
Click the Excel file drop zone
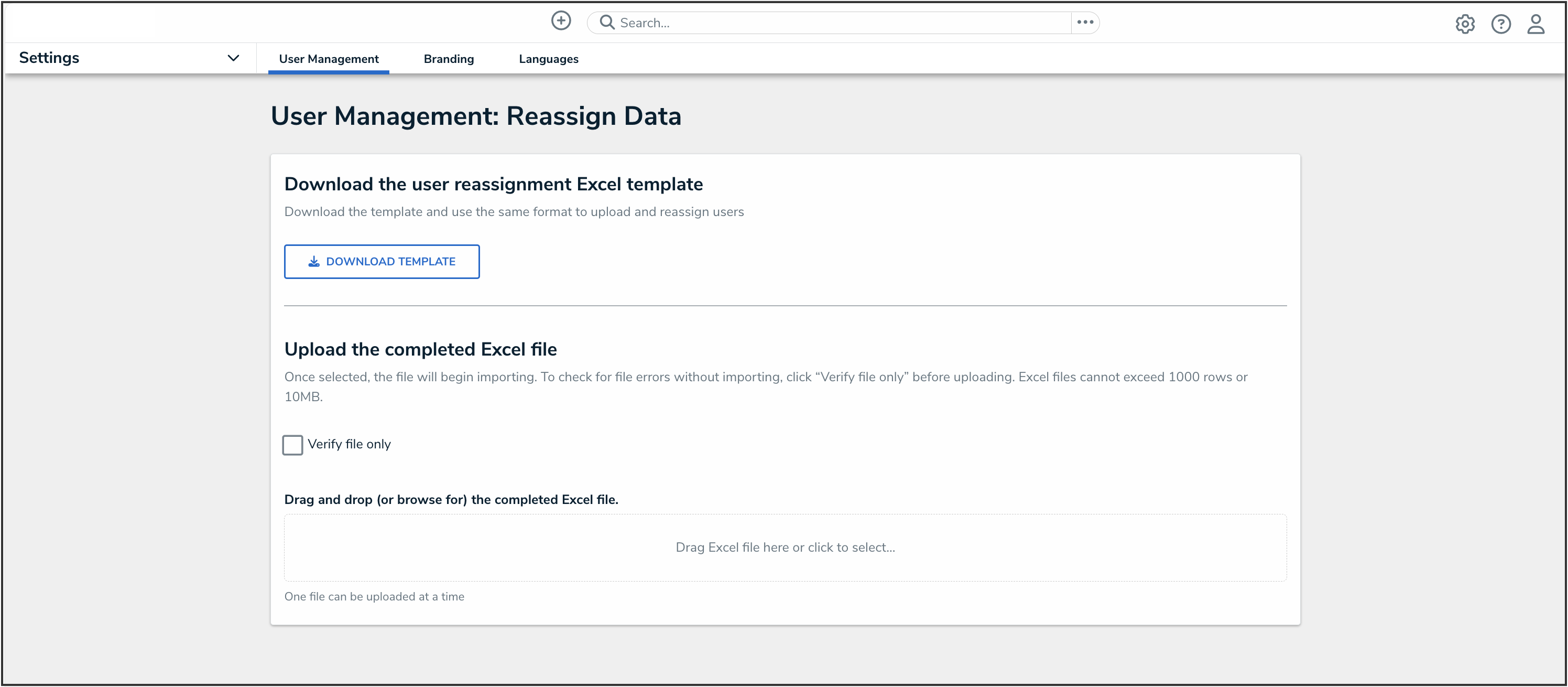pos(785,548)
